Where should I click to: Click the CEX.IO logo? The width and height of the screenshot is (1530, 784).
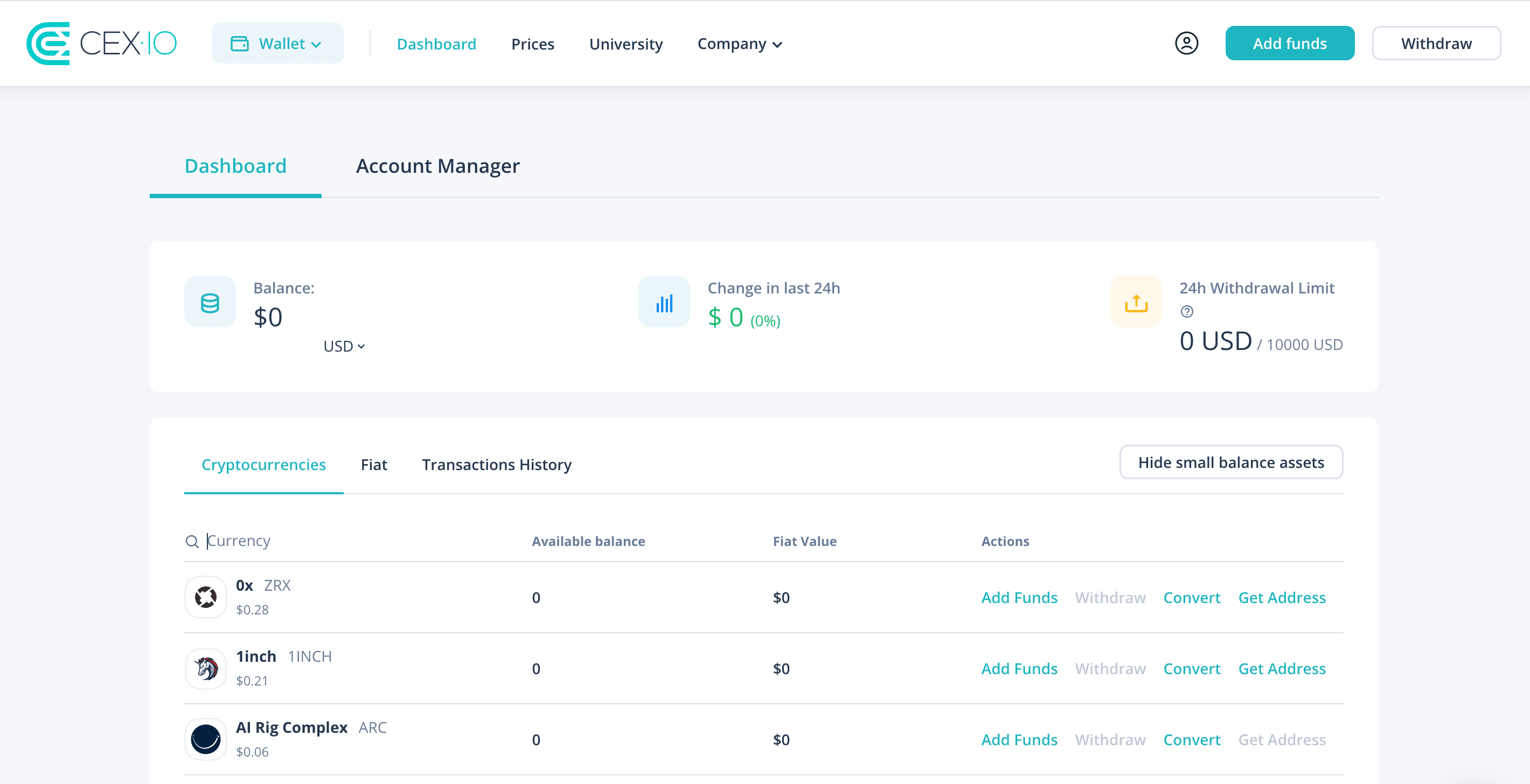(x=102, y=43)
